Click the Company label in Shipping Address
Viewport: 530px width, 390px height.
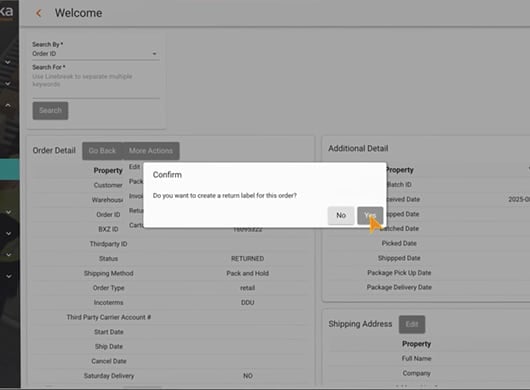tap(416, 373)
